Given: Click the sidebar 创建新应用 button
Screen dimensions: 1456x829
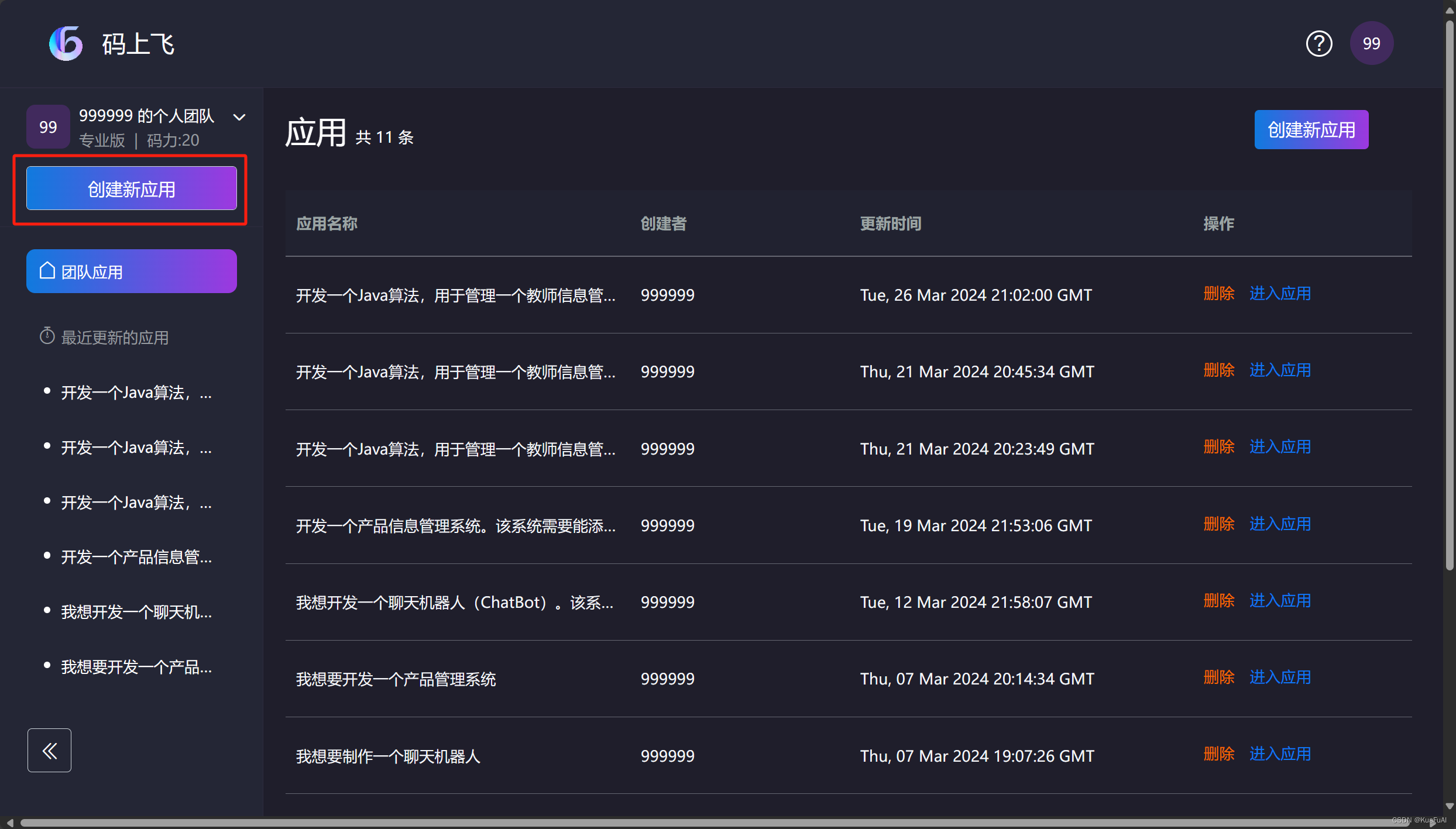Looking at the screenshot, I should [x=131, y=188].
